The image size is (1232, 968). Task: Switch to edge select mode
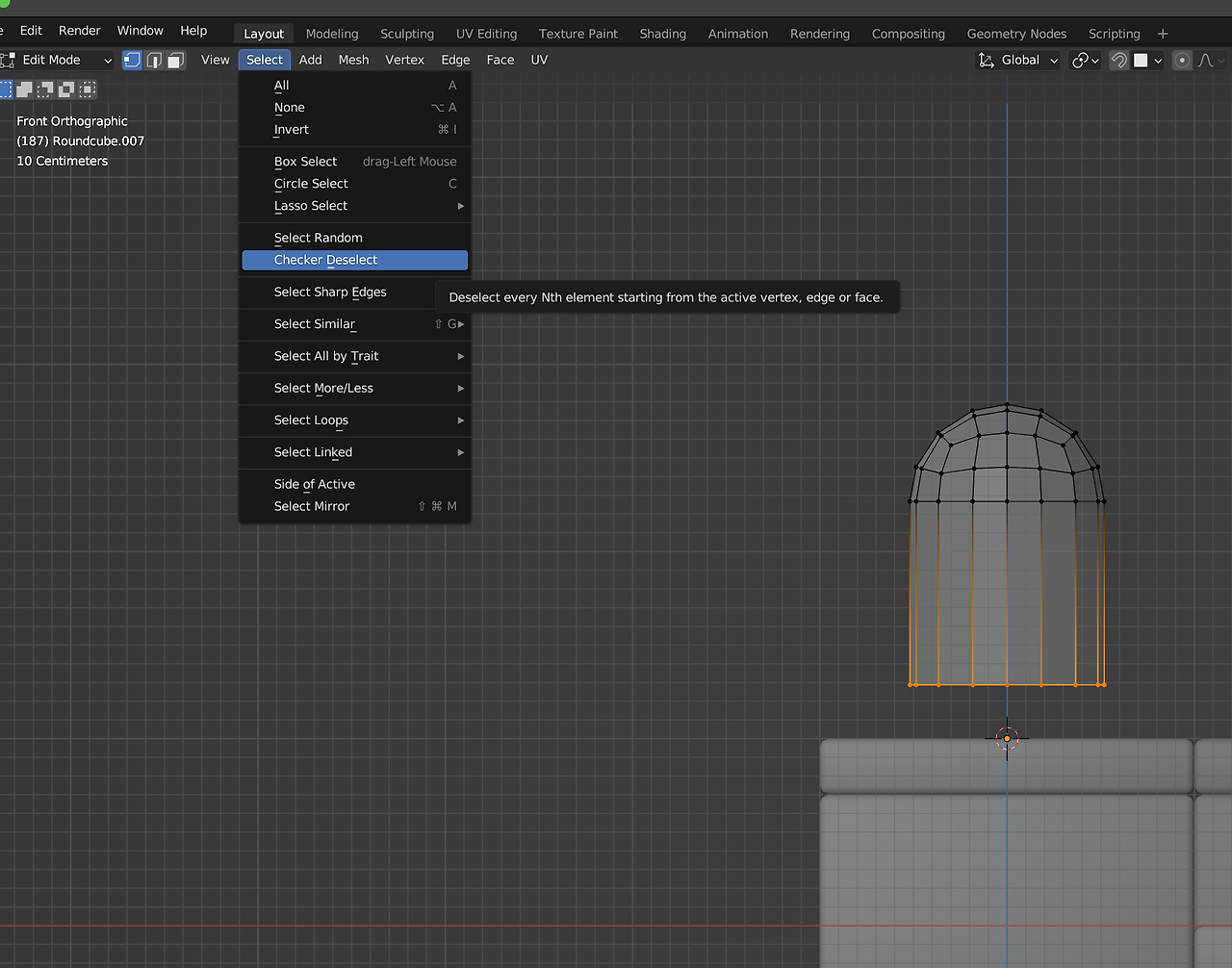(x=154, y=60)
